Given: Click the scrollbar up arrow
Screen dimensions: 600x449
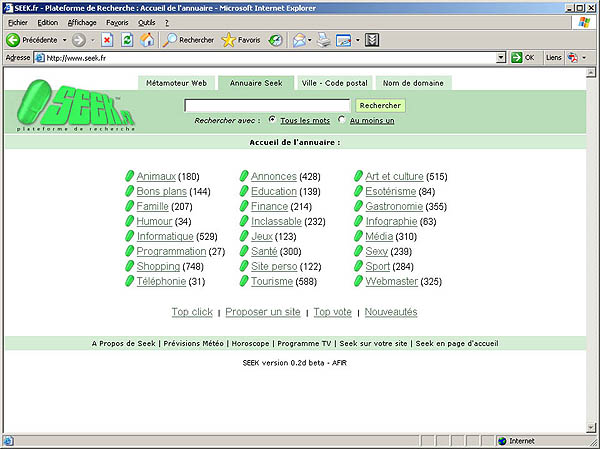Looking at the screenshot, I should coord(591,72).
